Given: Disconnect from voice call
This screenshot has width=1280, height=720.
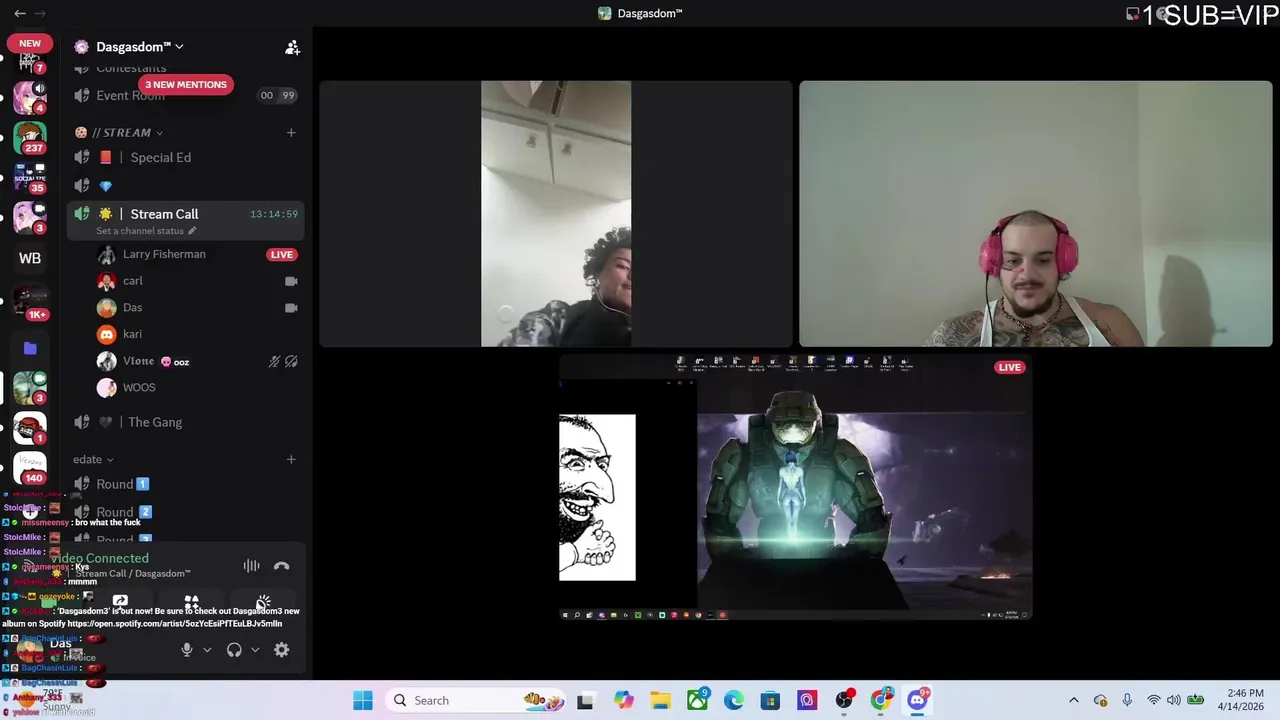Looking at the screenshot, I should point(282,566).
